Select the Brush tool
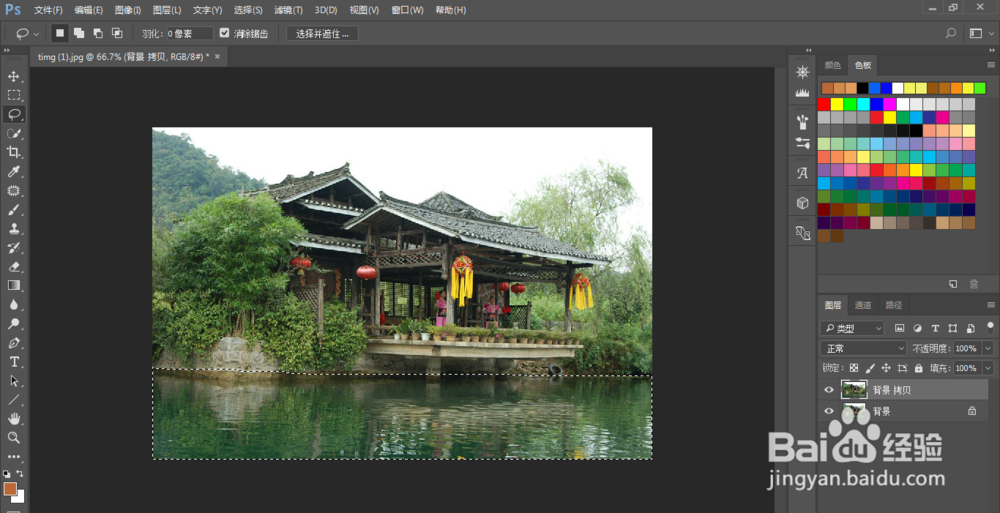Screen dimensions: 1000x513 [x=13, y=209]
